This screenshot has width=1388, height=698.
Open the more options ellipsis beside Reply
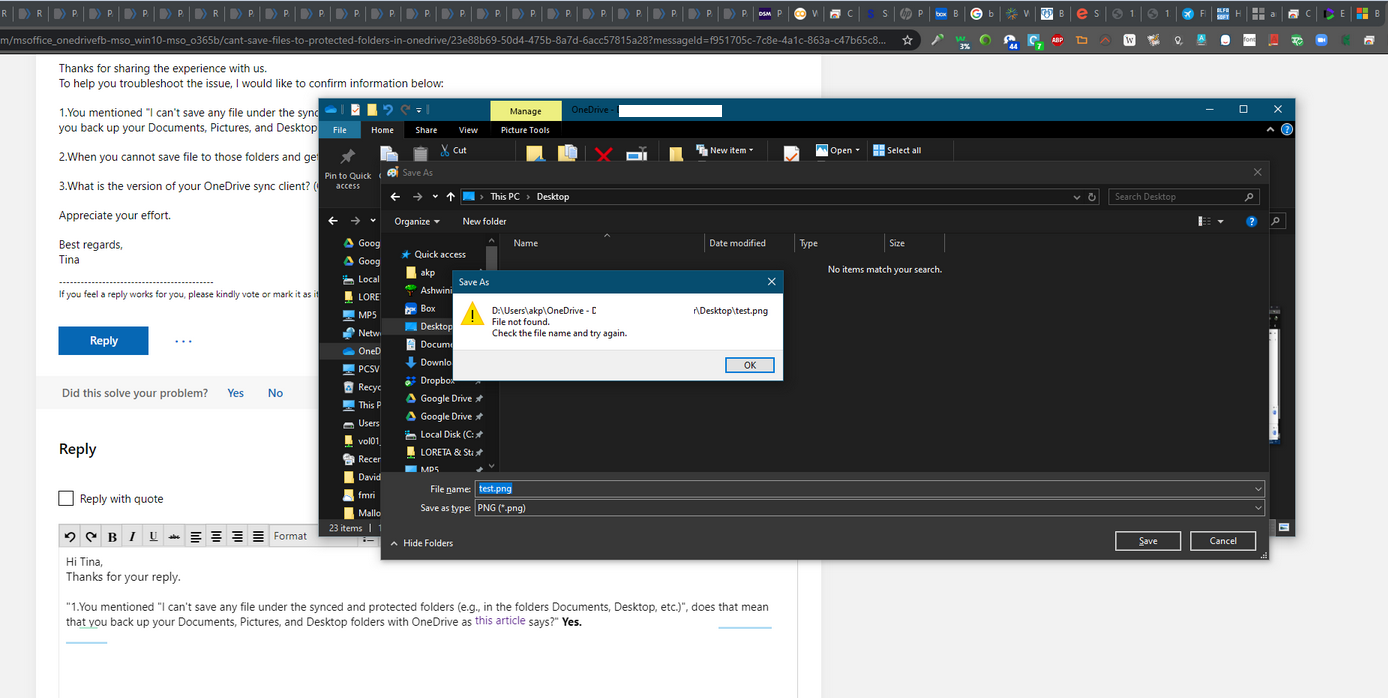click(x=183, y=341)
